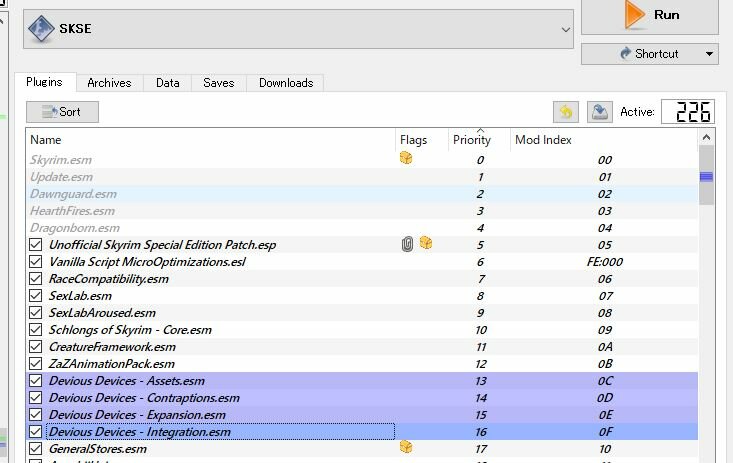Viewport: 733px width, 463px height.
Task: Click the Sort button icon
Action: pyautogui.click(x=50, y=112)
